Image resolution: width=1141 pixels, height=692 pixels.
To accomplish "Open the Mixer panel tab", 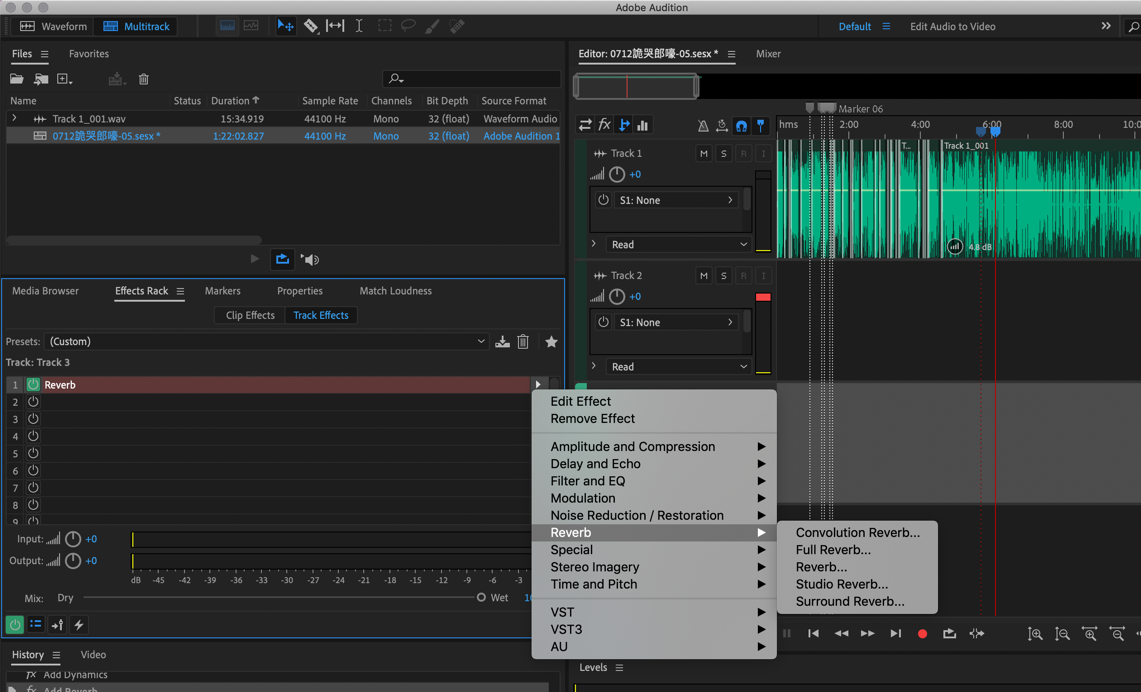I will click(x=768, y=53).
